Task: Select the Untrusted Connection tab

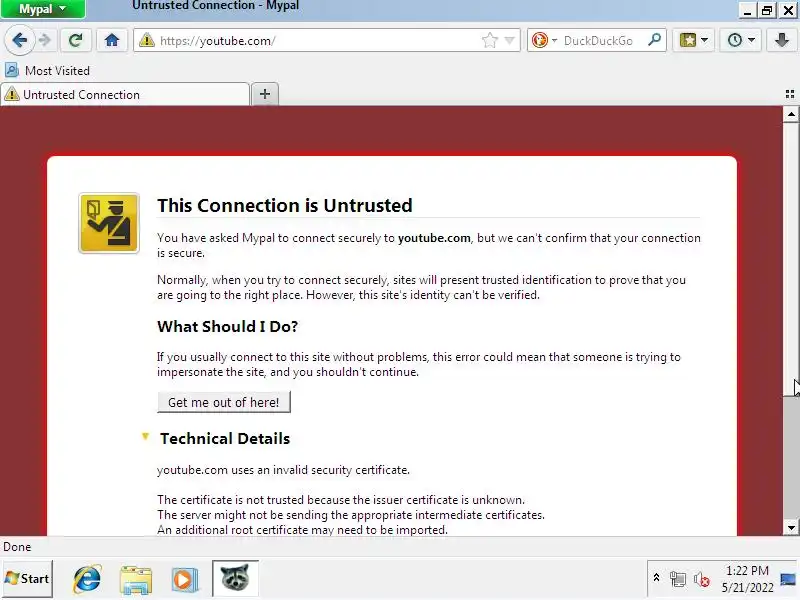Action: (x=125, y=94)
